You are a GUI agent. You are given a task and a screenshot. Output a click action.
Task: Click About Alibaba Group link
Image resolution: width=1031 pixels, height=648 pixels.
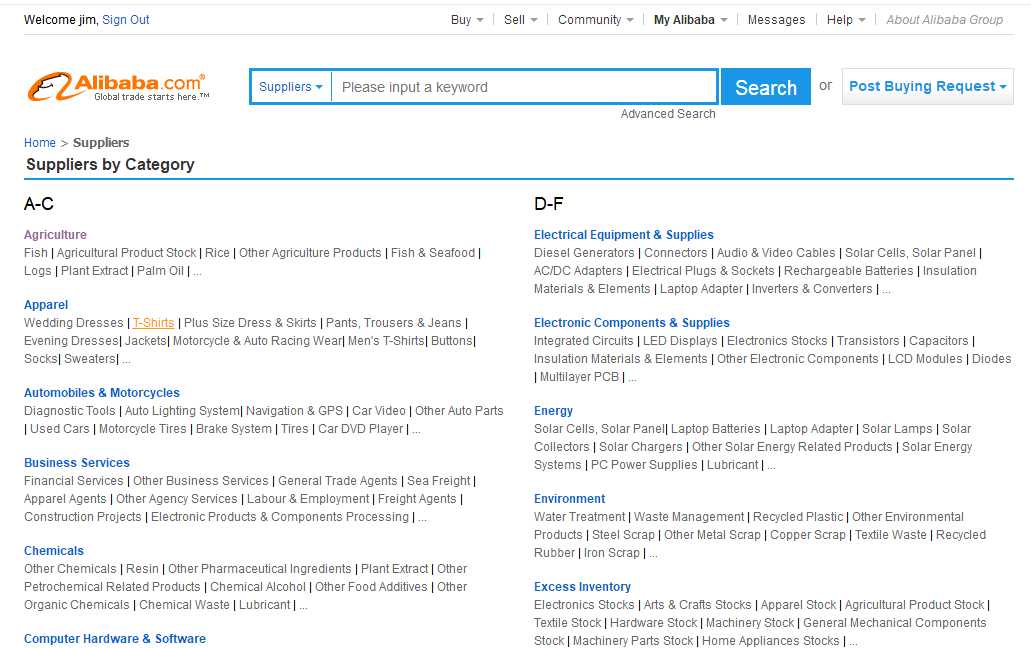click(x=944, y=20)
